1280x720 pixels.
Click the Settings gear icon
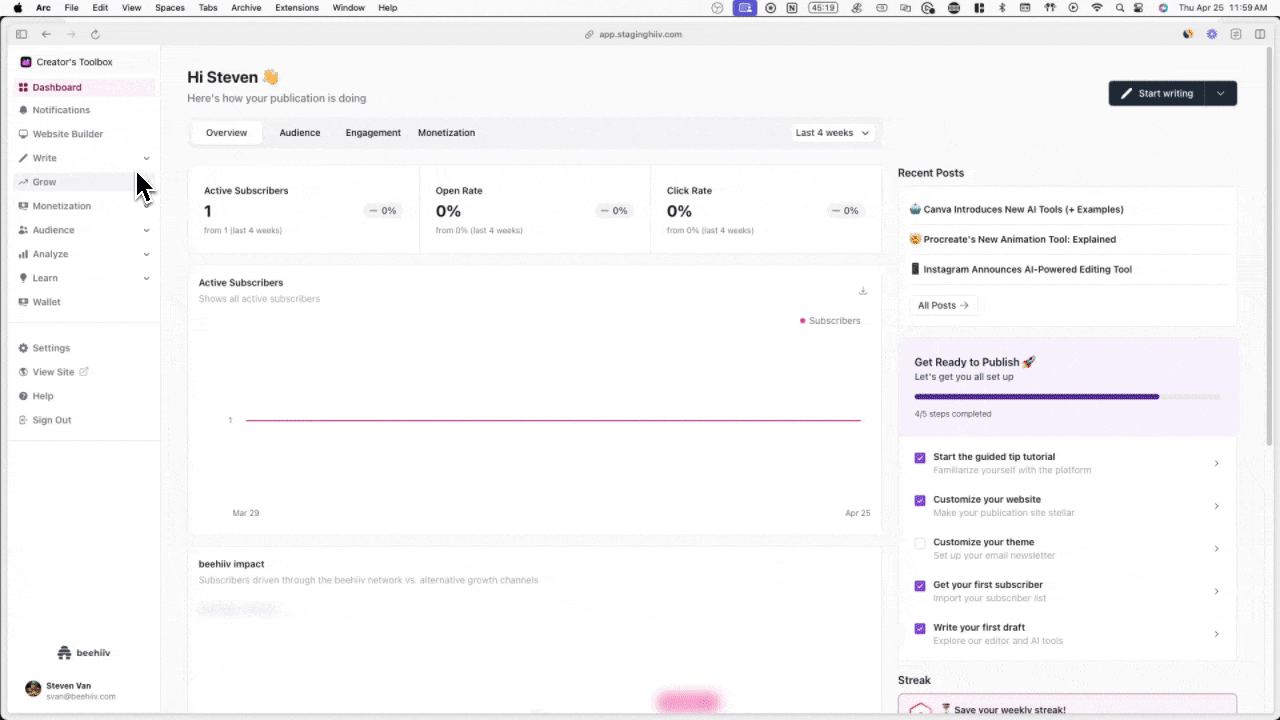23,348
